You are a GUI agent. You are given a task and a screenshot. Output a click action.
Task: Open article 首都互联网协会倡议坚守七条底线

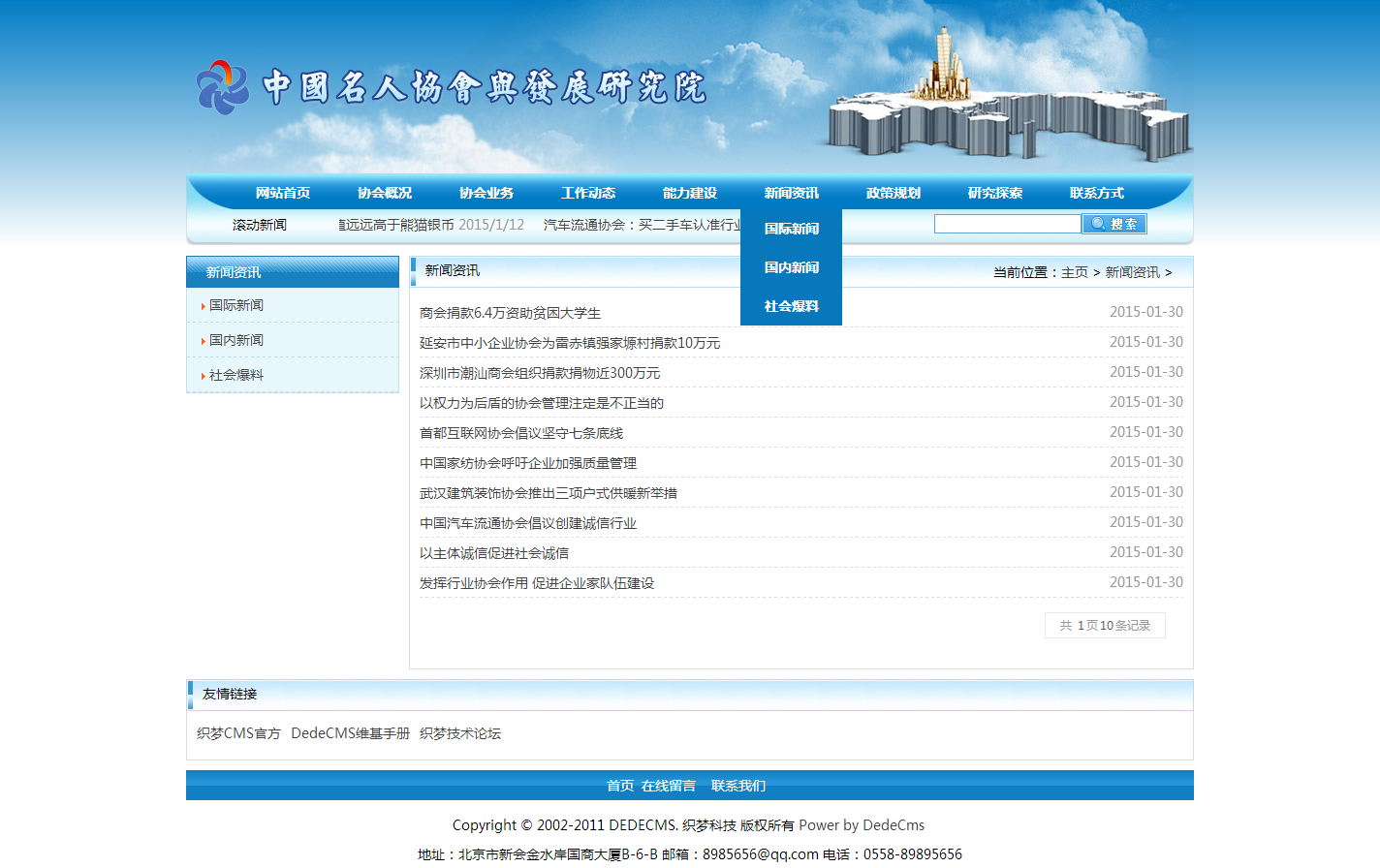520,433
